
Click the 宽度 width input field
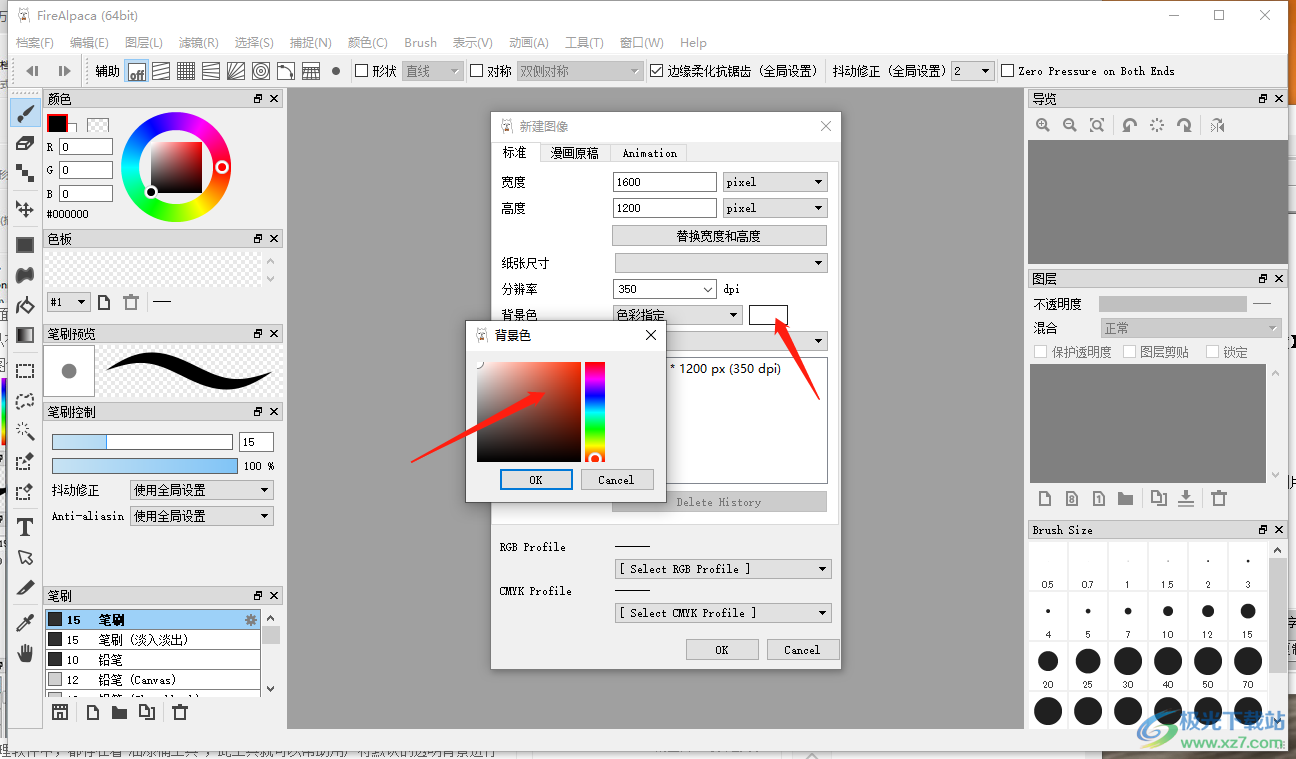coord(665,182)
